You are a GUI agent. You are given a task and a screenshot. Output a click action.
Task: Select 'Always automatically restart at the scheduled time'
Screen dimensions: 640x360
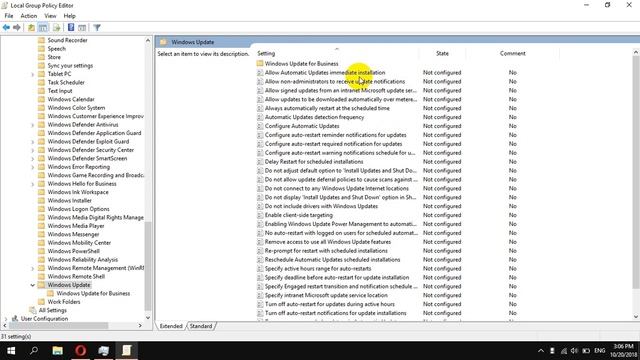(x=327, y=108)
